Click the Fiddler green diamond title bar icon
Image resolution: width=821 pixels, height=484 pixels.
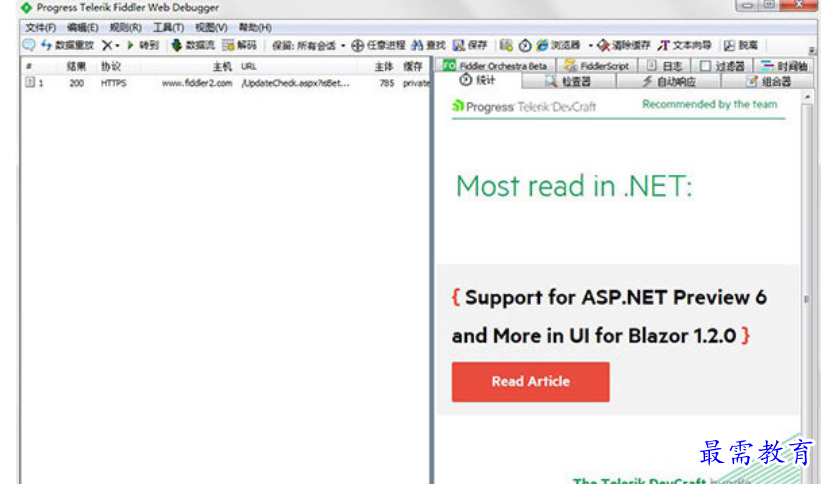point(26,8)
